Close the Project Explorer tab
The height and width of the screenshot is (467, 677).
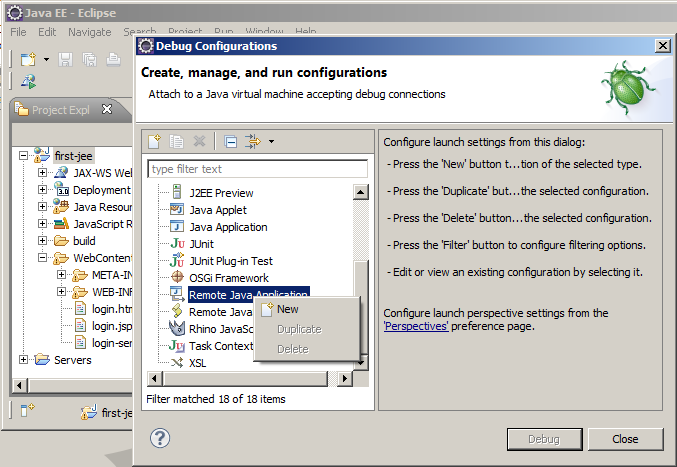coord(107,109)
